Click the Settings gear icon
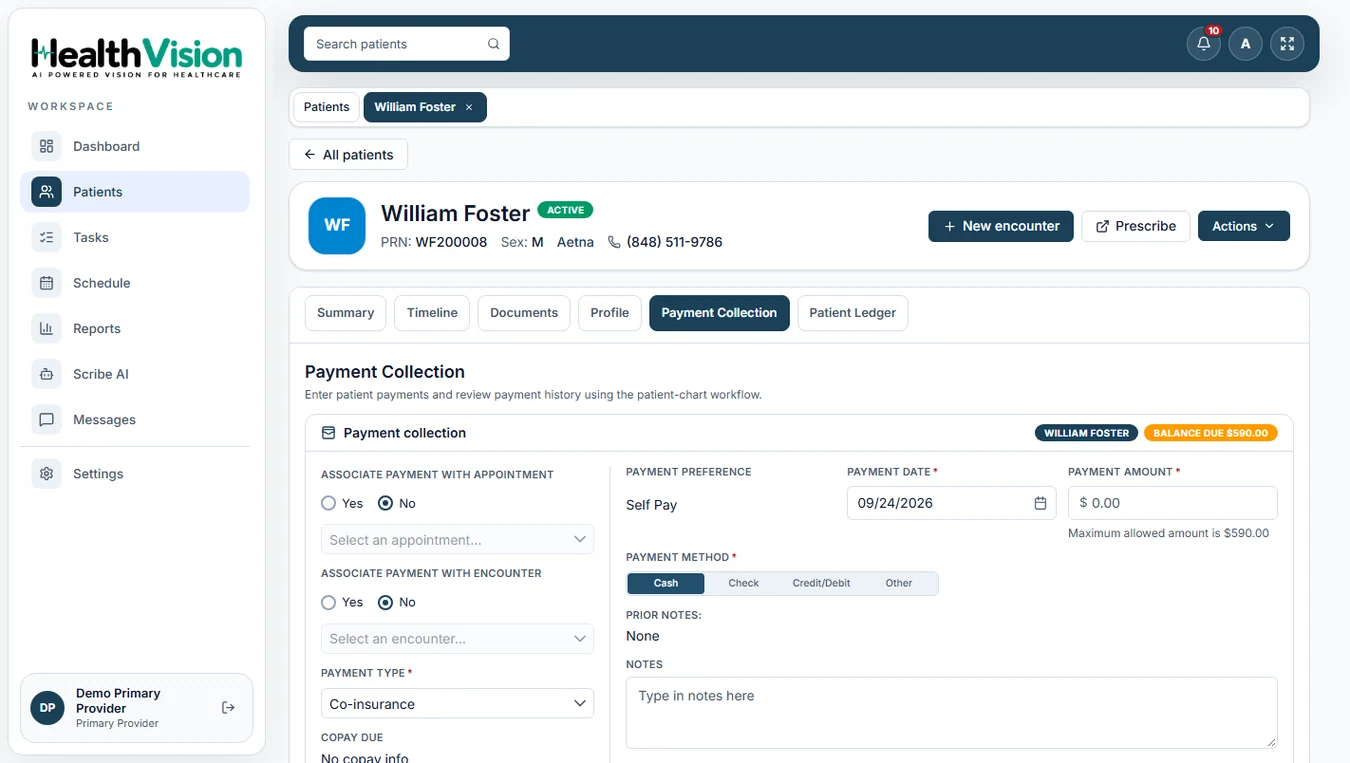This screenshot has width=1350, height=763. coord(46,474)
